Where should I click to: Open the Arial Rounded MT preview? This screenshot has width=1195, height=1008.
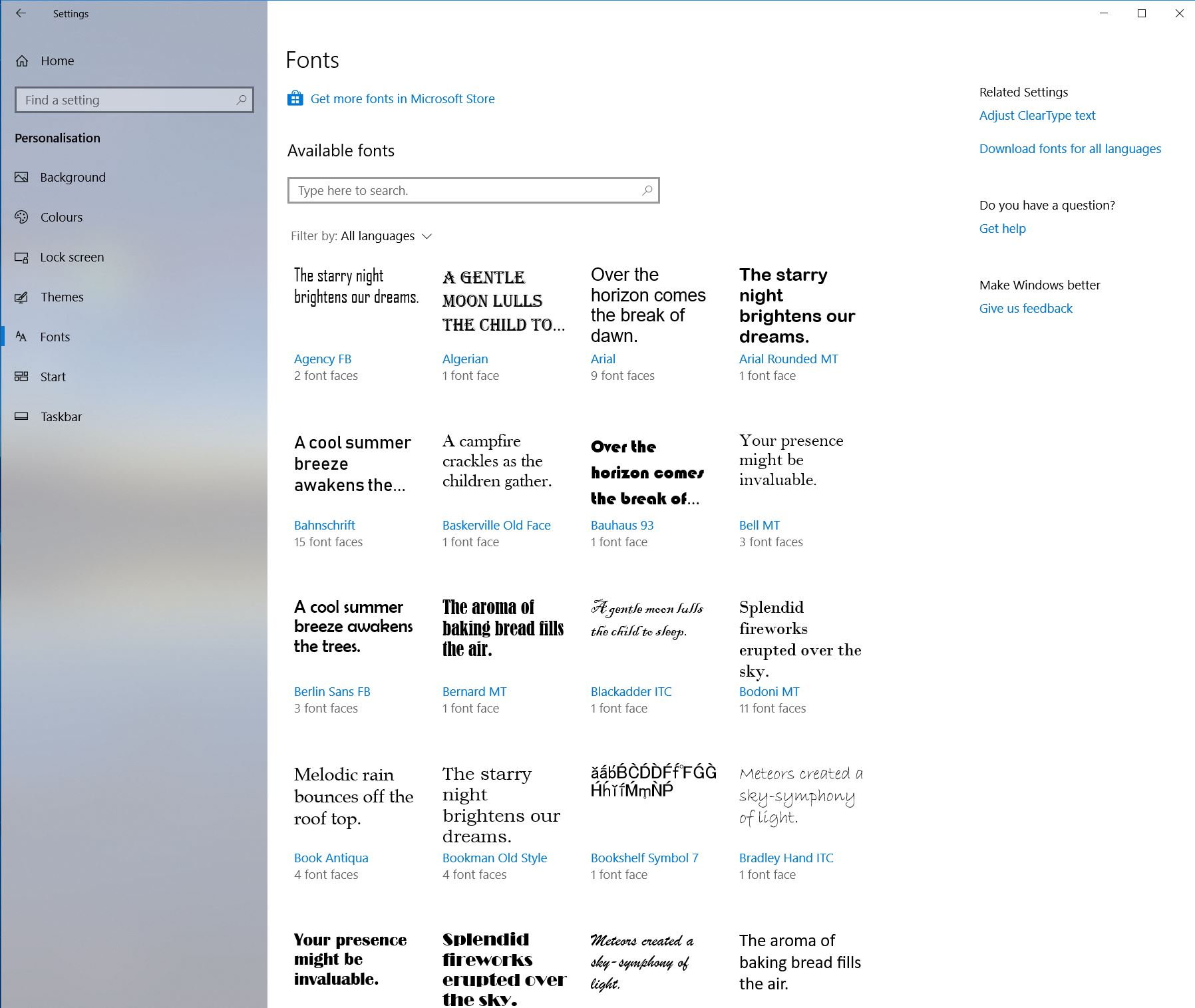click(797, 305)
